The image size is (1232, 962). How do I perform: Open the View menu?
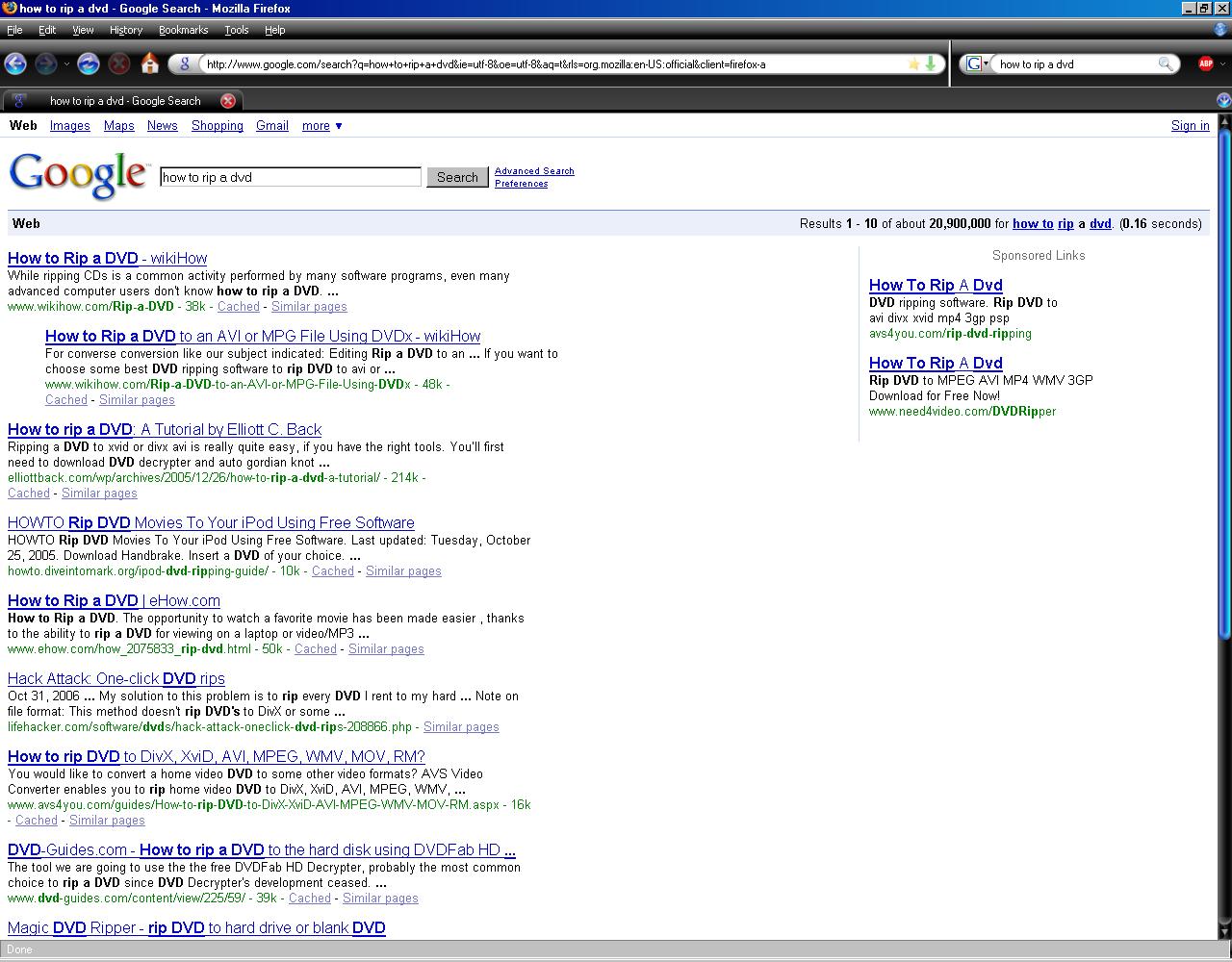click(x=83, y=30)
